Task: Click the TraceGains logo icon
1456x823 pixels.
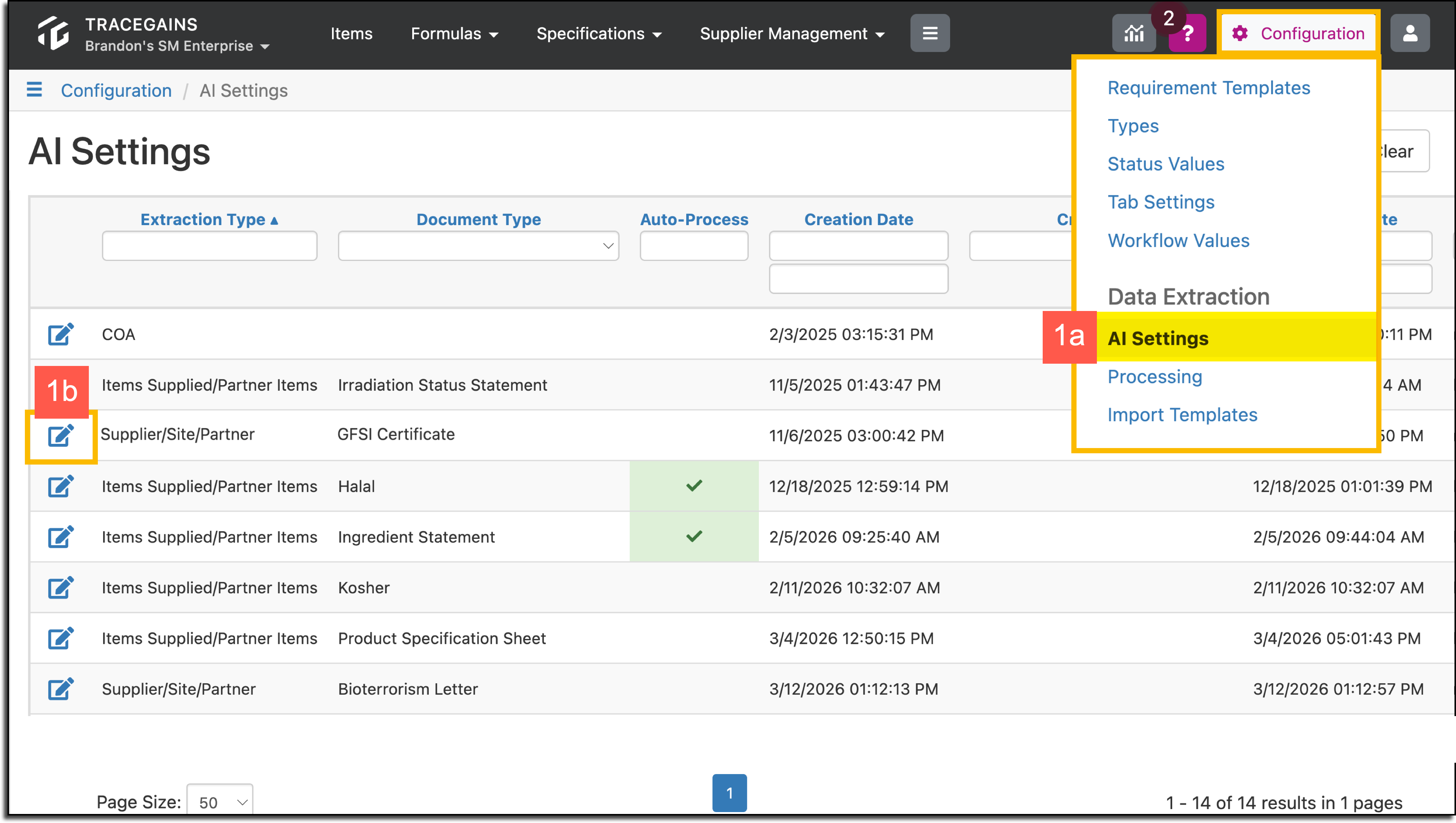Action: (53, 34)
